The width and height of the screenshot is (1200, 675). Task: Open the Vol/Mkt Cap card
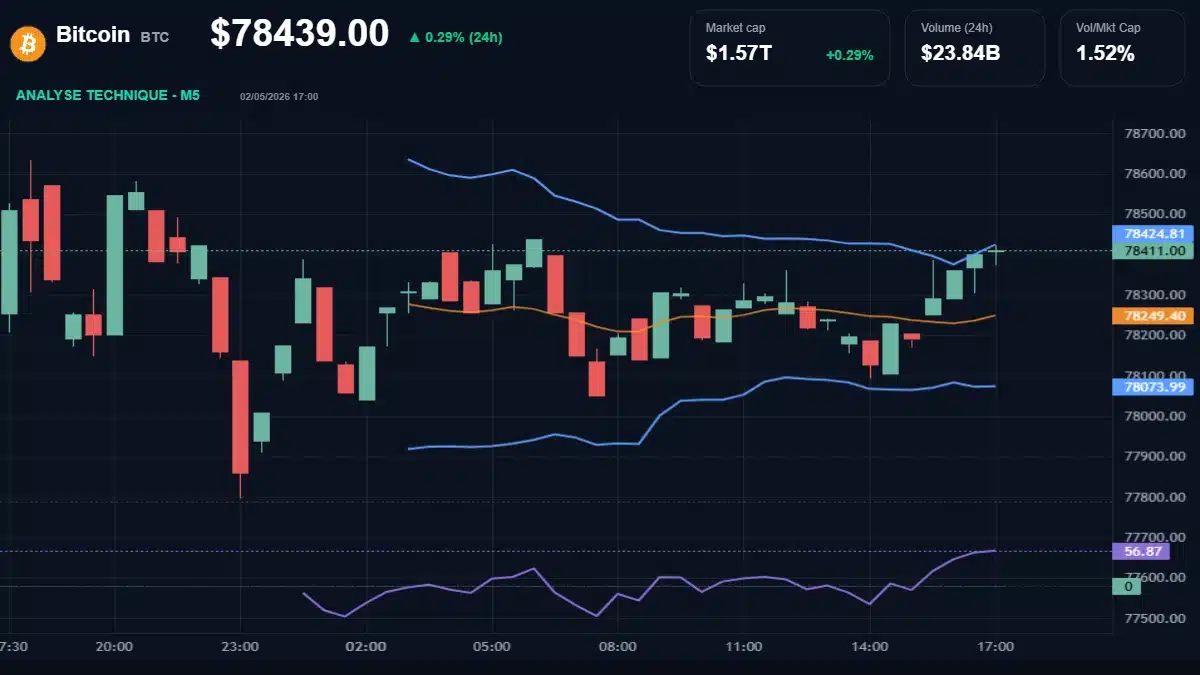(1122, 48)
